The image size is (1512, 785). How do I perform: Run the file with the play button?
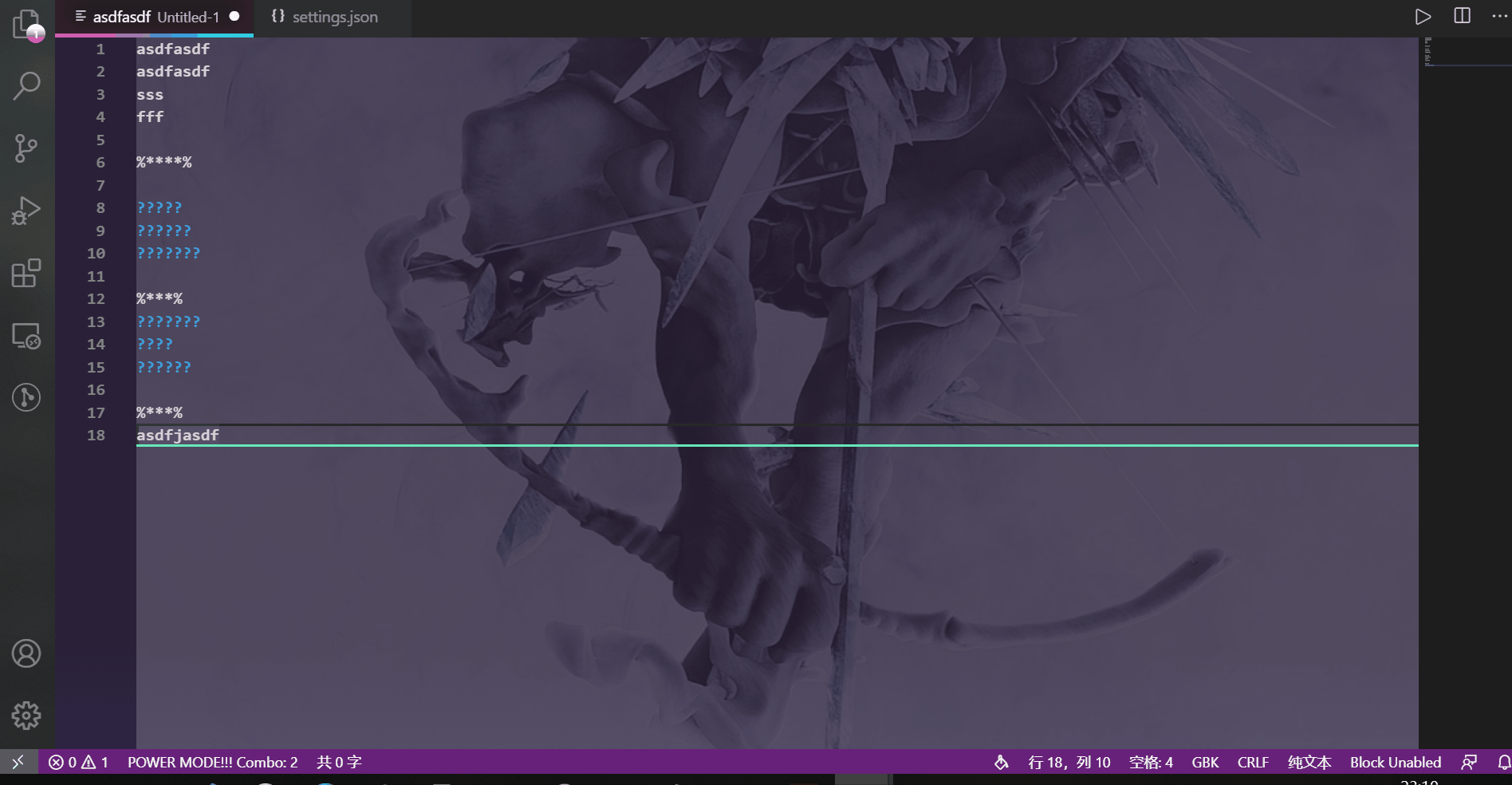point(1423,15)
